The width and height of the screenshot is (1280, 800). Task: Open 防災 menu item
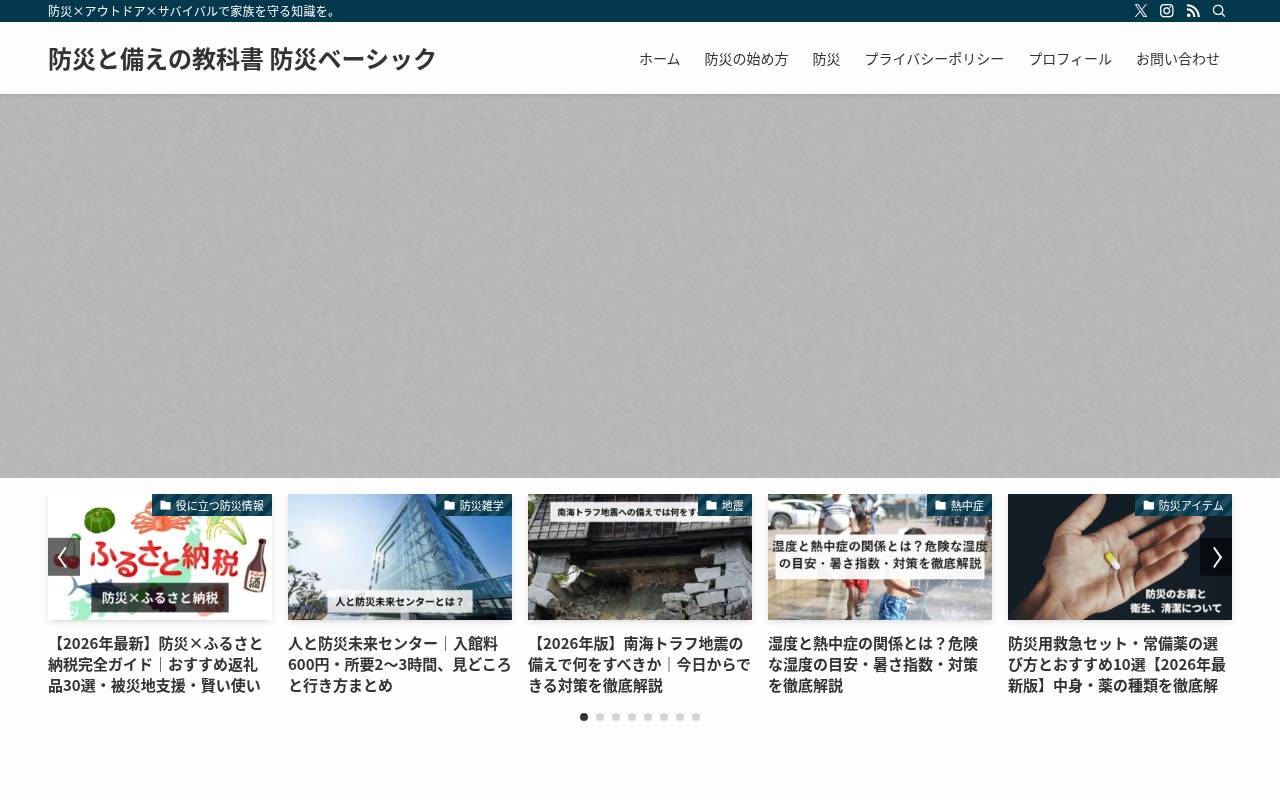826,59
